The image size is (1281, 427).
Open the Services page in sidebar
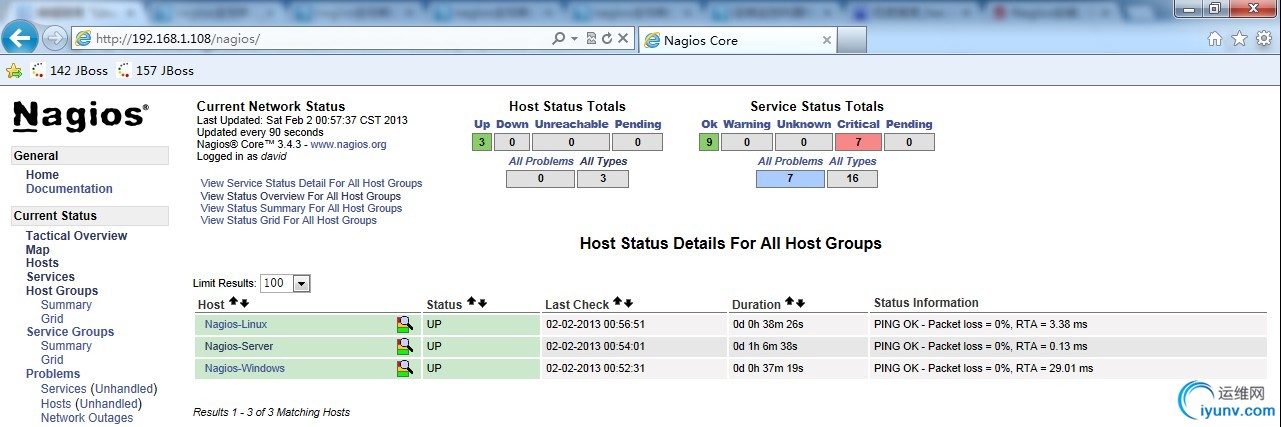50,277
